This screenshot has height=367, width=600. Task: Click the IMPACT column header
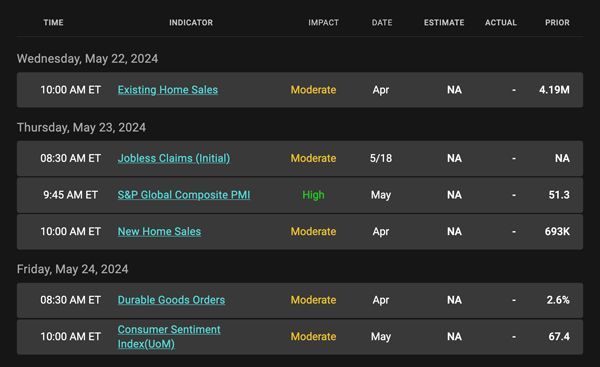323,23
